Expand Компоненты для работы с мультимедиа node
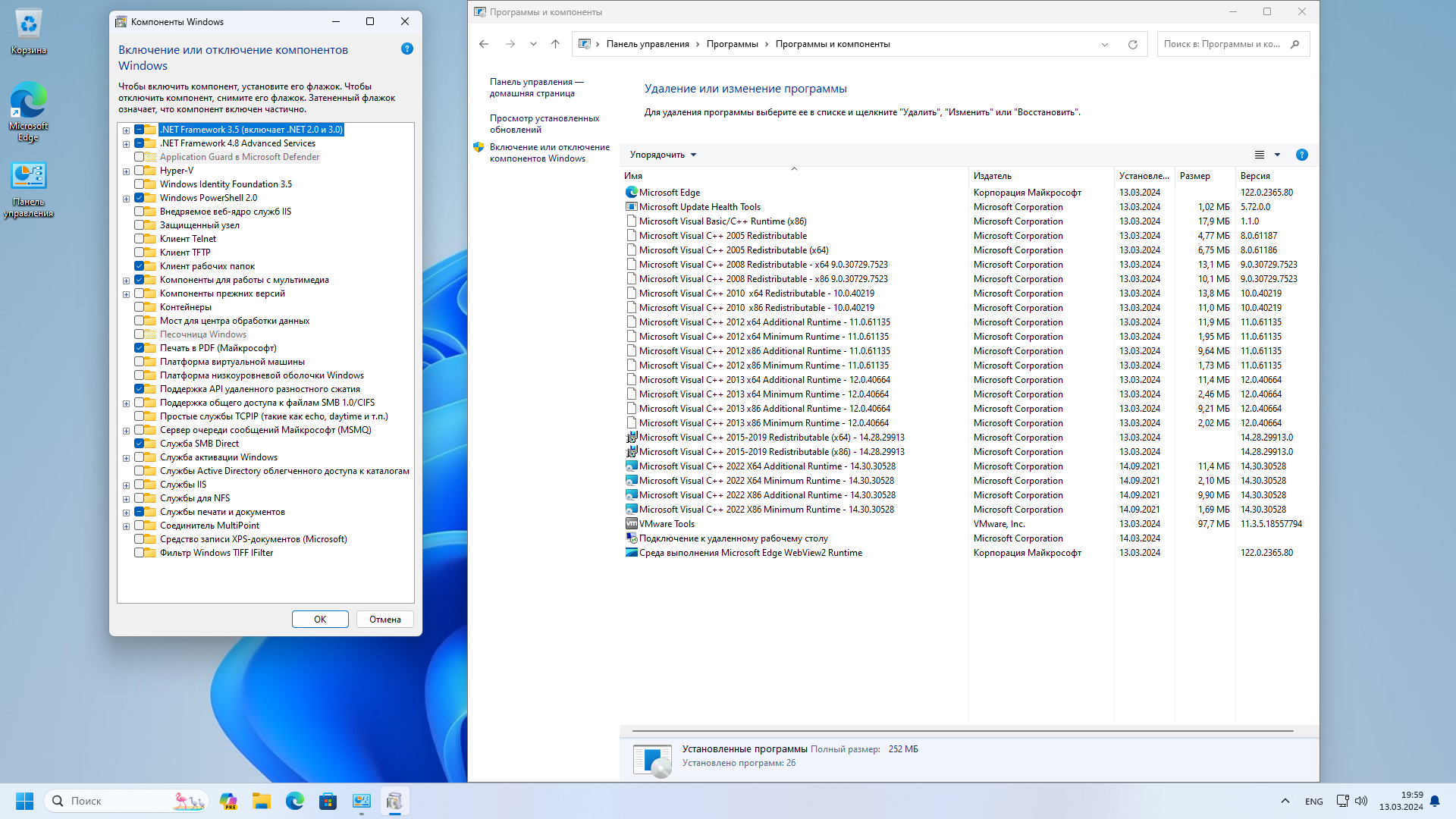 click(x=126, y=281)
